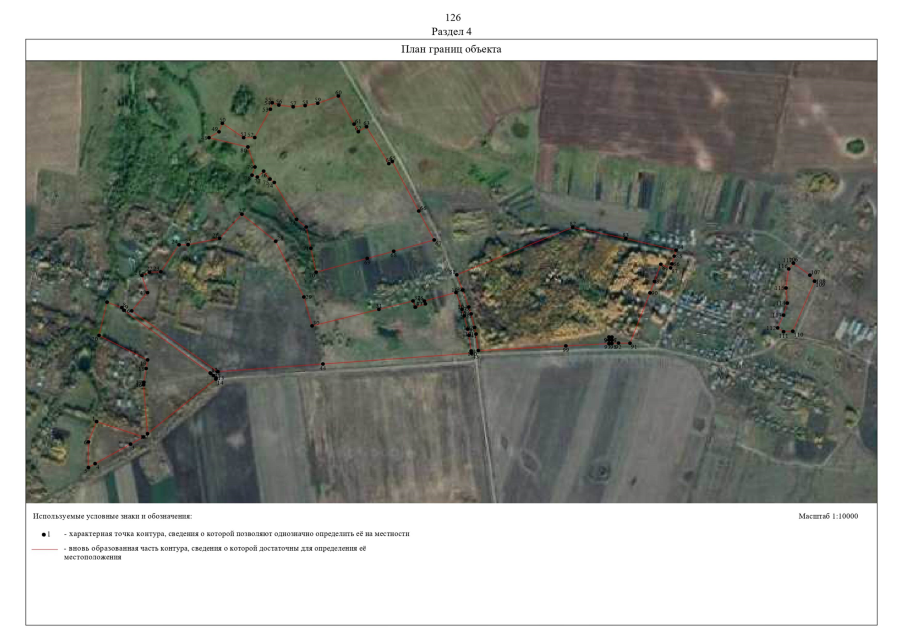Click the red line symbol in legend

tap(45, 549)
